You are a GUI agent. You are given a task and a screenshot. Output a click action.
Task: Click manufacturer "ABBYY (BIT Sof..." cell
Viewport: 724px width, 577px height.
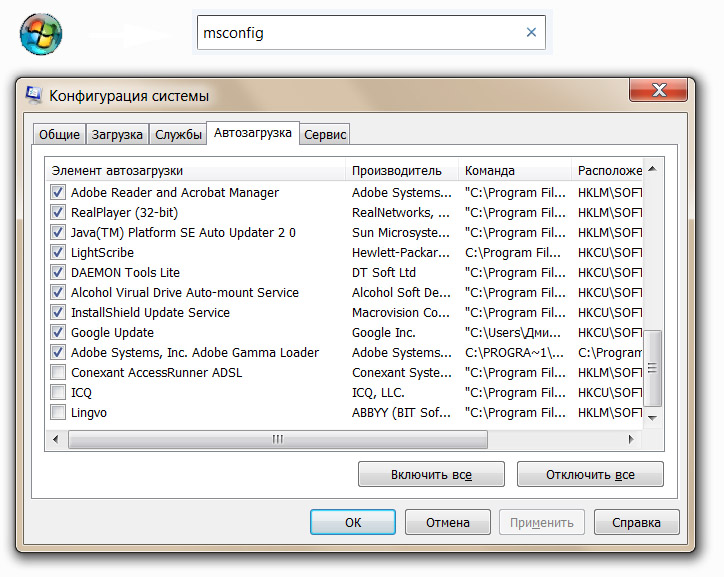tap(401, 412)
